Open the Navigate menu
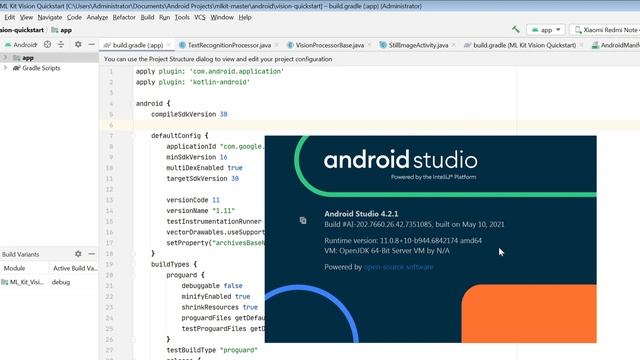640x360 pixels. (x=50, y=17)
